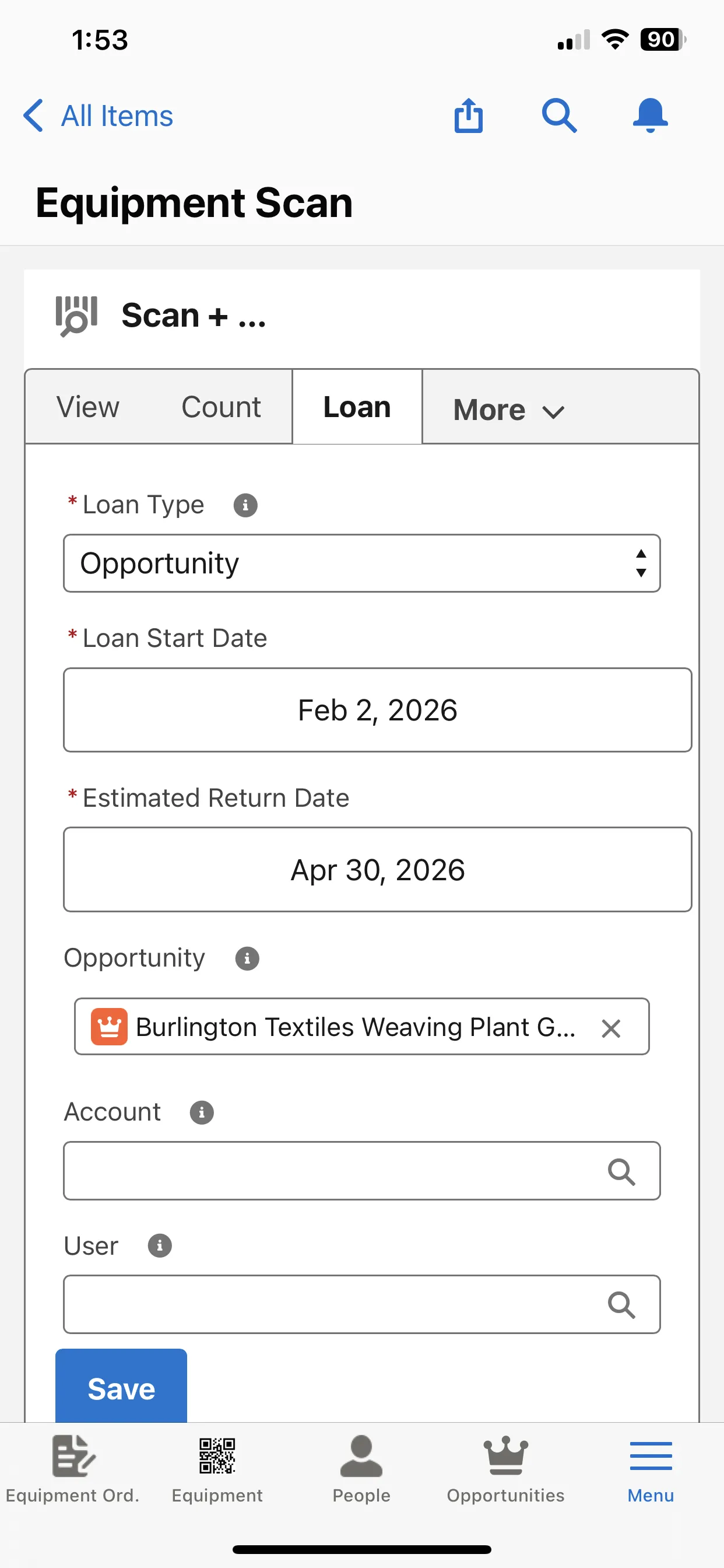Image resolution: width=724 pixels, height=1568 pixels.
Task: Expand the More tab menu
Action: coord(509,409)
